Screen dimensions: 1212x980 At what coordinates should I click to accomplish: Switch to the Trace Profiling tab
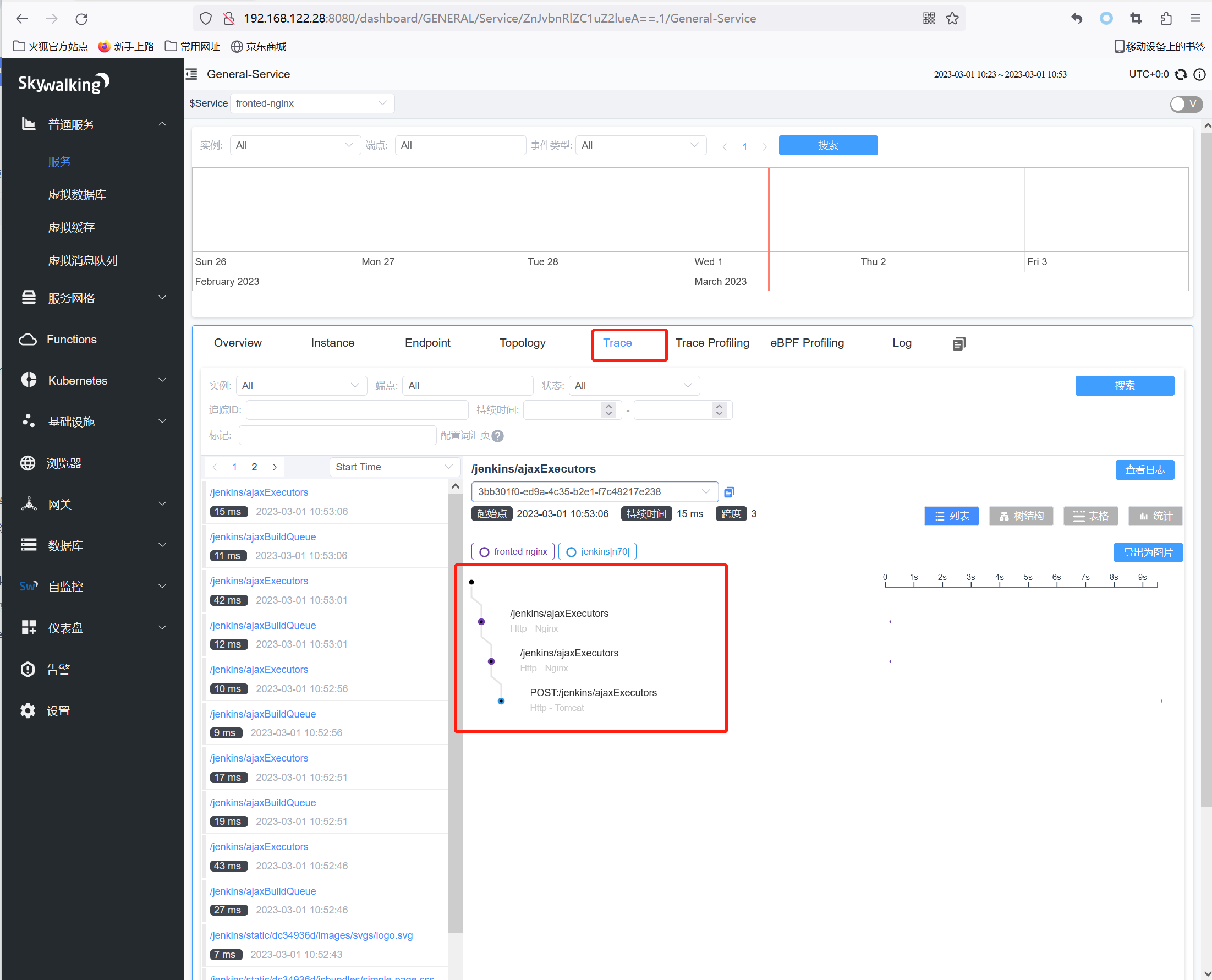click(712, 343)
